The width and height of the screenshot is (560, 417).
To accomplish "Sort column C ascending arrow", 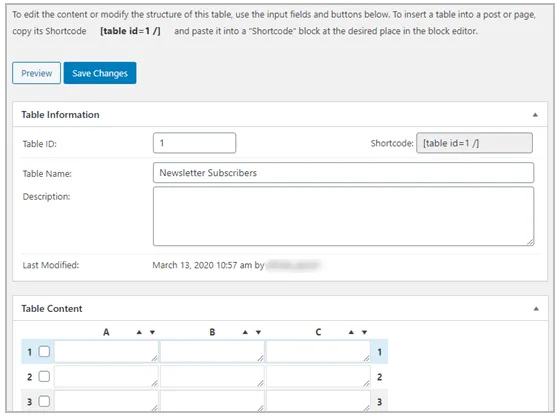I will point(351,332).
